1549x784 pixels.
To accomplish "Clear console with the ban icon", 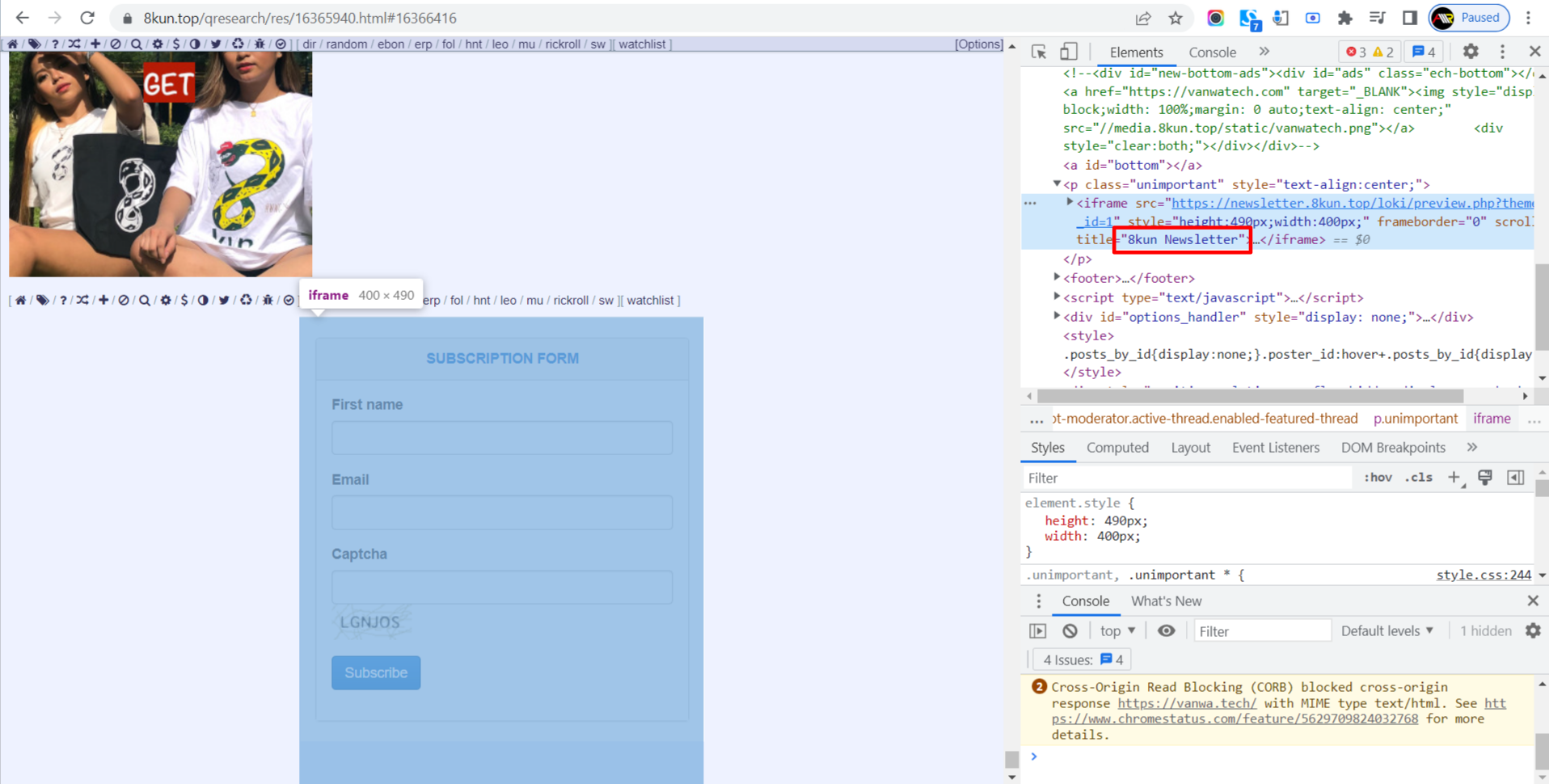I will [1070, 631].
